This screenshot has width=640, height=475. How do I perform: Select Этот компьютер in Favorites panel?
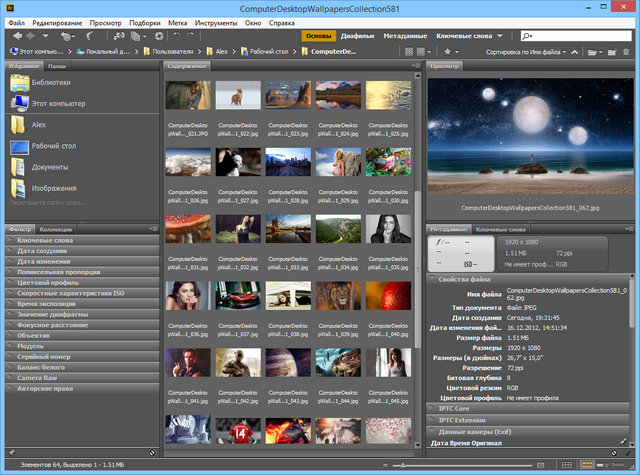58,103
